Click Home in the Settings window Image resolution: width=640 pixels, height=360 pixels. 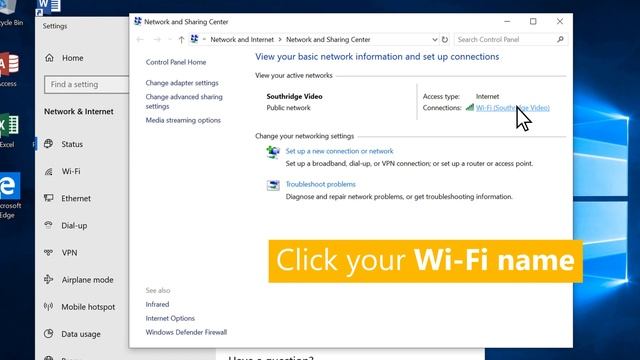click(x=73, y=58)
